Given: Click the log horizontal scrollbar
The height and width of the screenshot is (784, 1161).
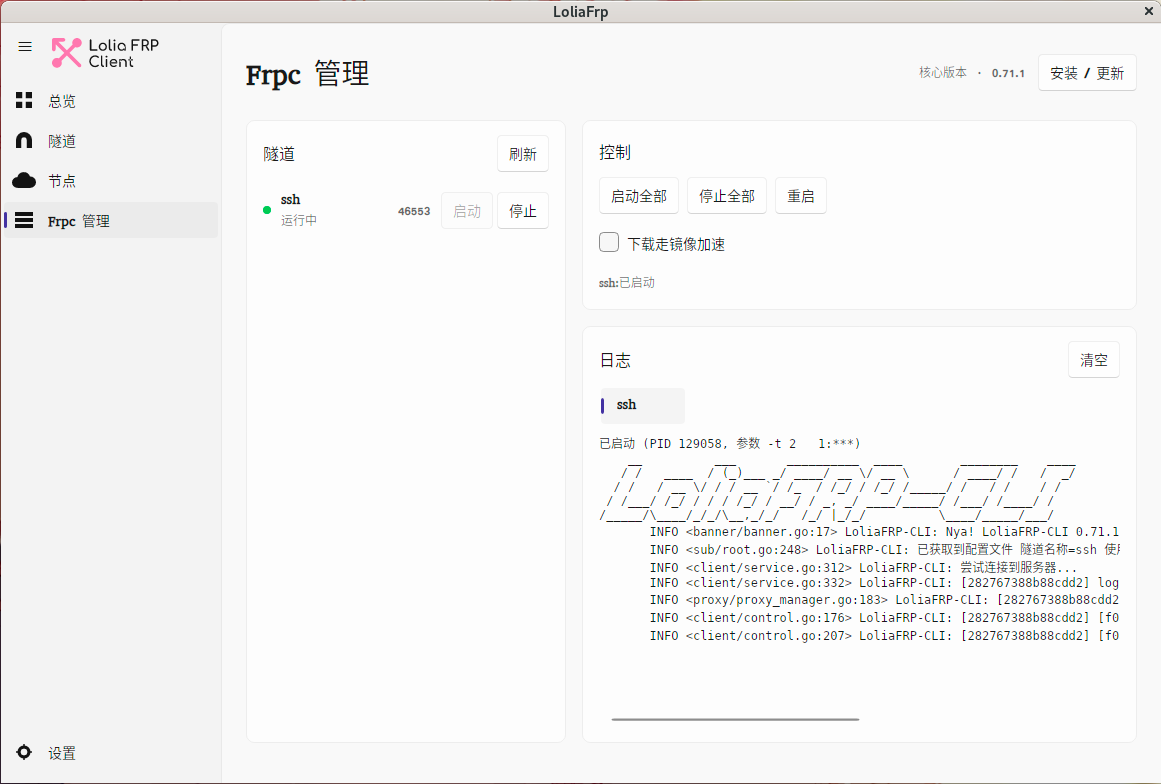Looking at the screenshot, I should (x=735, y=719).
